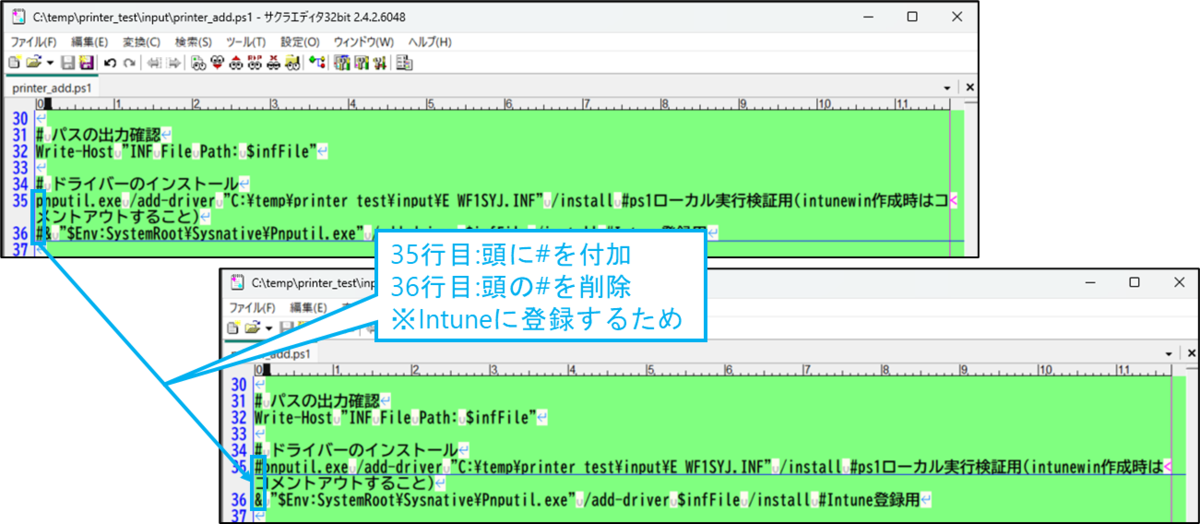
Task: Click clear search mark icon with red X
Action: point(273,63)
